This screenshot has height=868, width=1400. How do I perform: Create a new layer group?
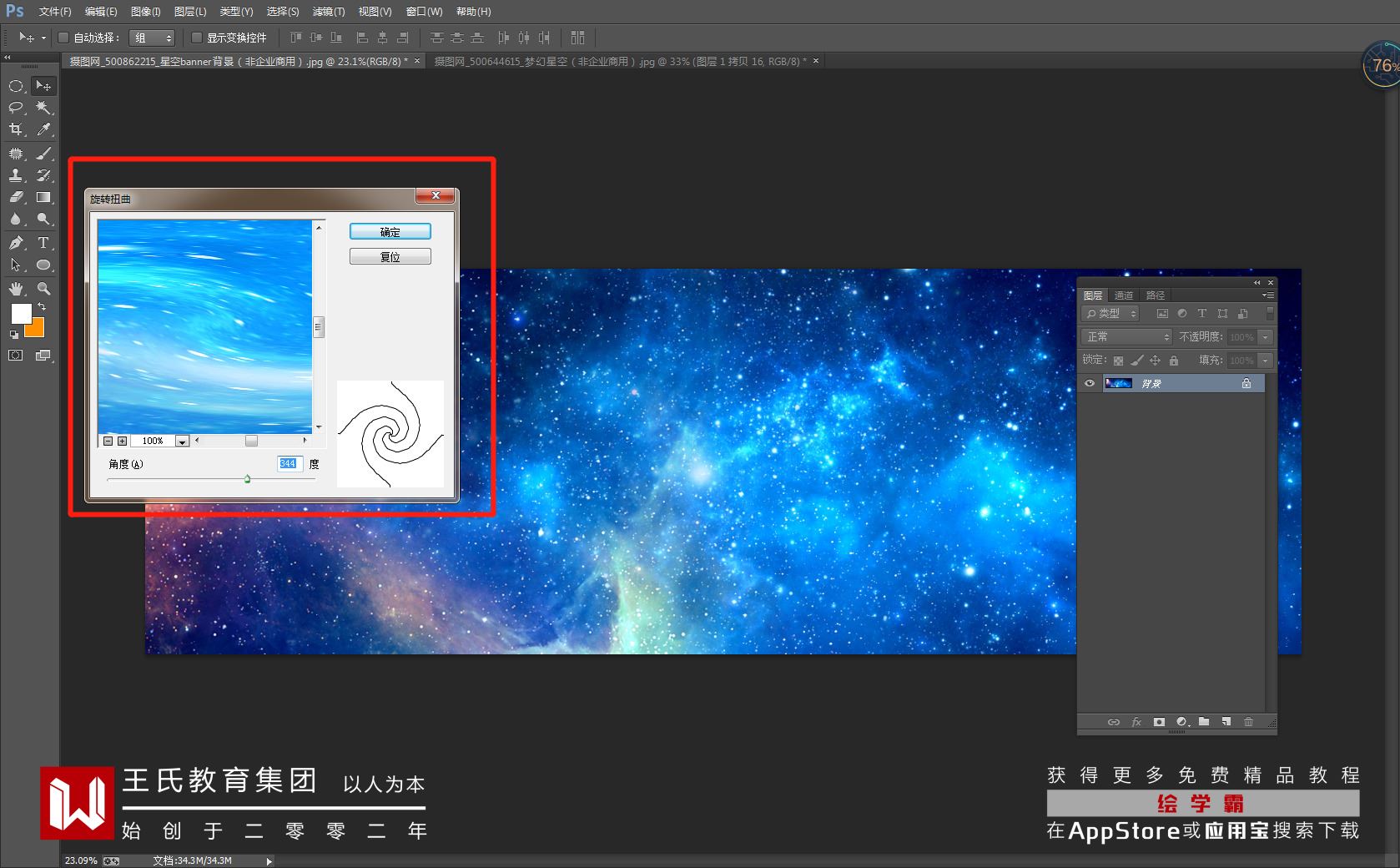click(x=1204, y=722)
